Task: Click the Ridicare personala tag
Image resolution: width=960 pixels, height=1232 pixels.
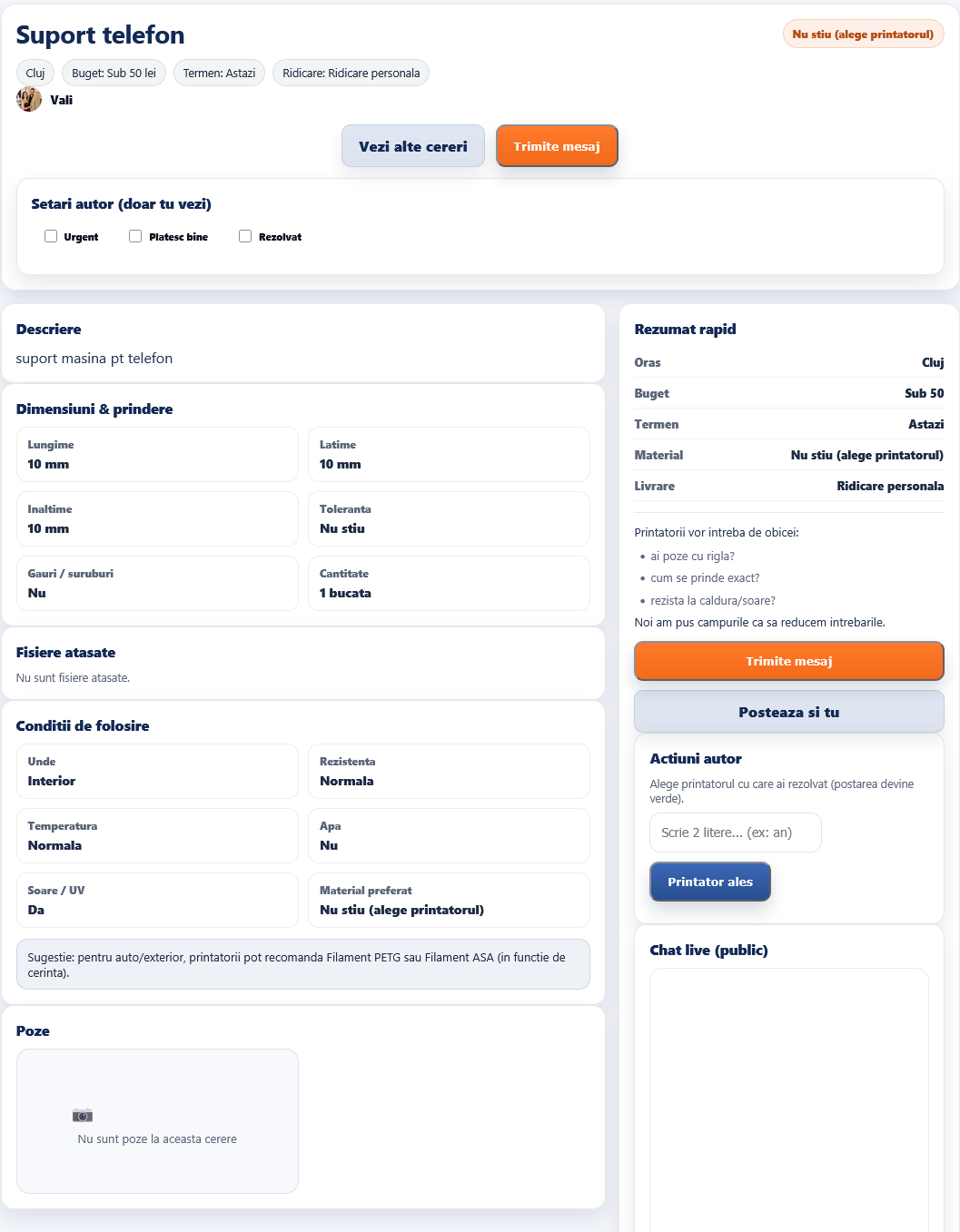Action: click(351, 73)
